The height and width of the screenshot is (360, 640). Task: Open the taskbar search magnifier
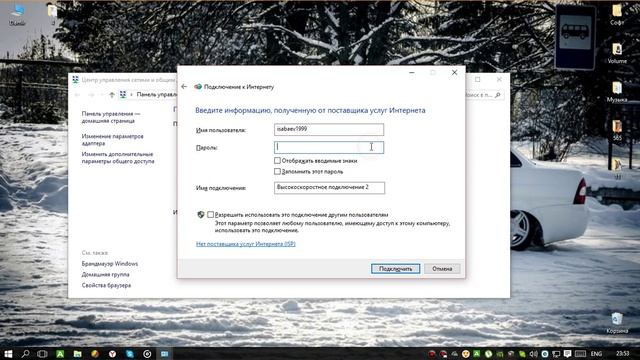coord(25,353)
